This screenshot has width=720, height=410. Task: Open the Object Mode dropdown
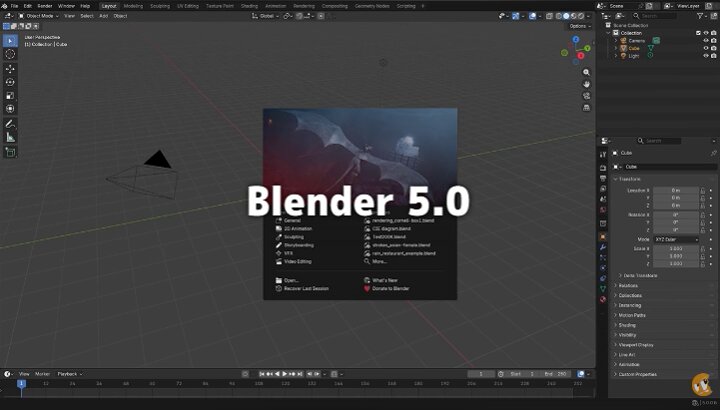[39, 16]
